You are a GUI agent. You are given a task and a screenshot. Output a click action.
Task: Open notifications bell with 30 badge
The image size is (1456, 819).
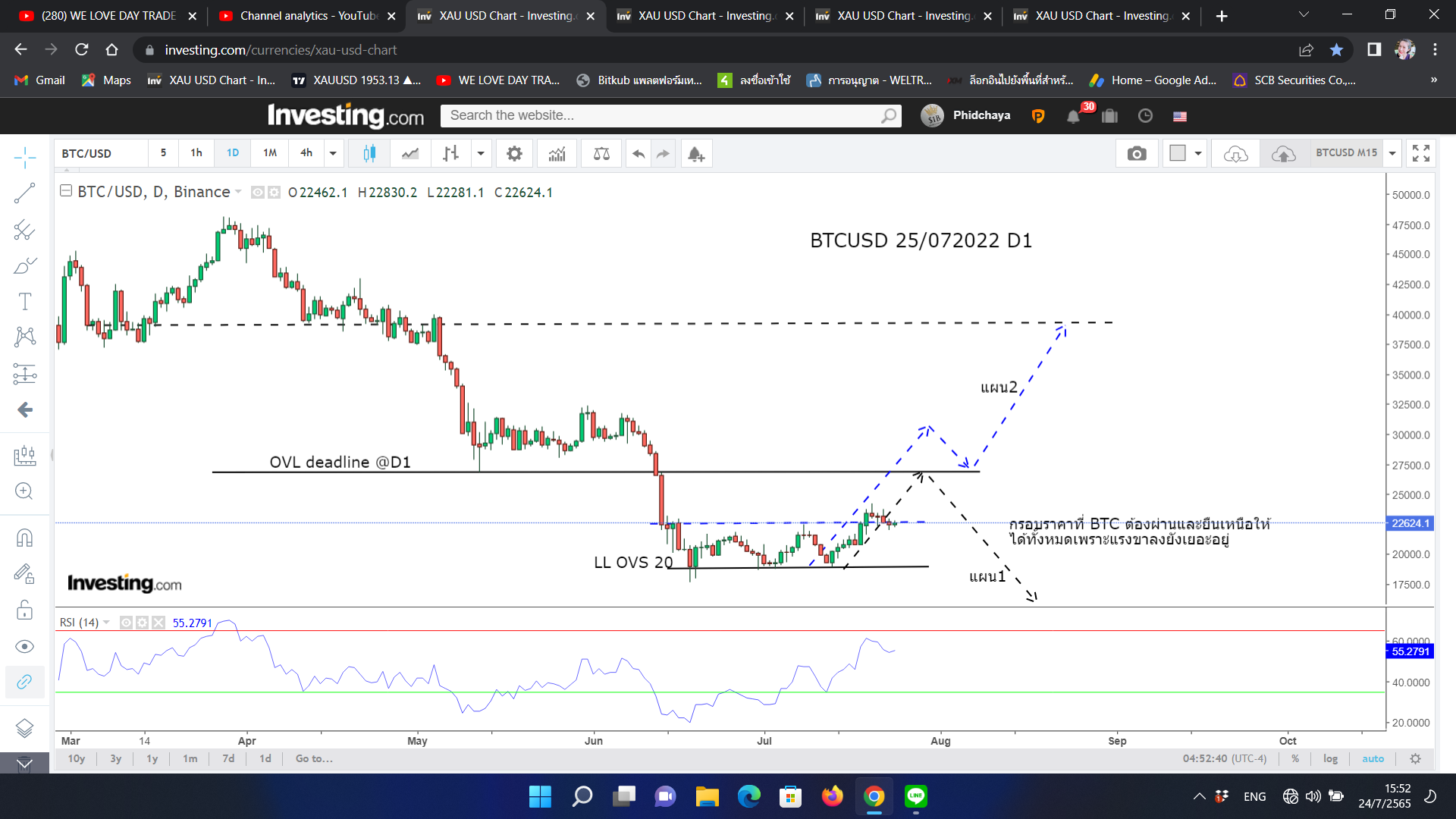tap(1073, 116)
